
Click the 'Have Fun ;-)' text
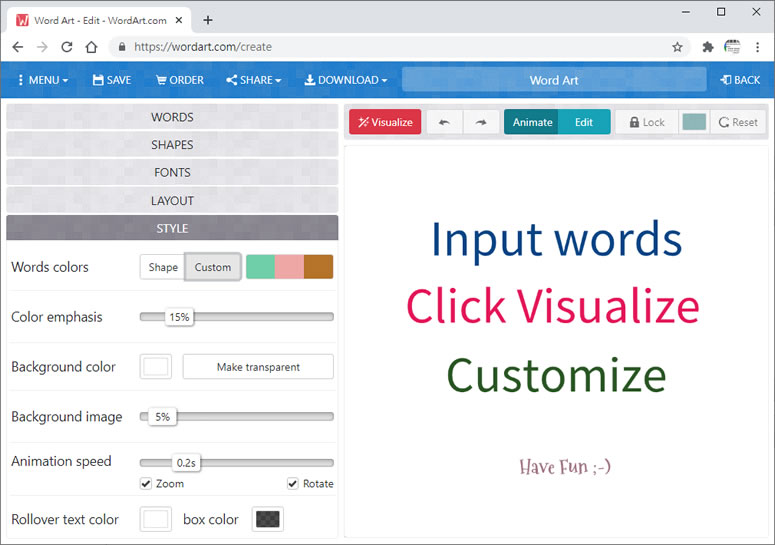point(565,466)
